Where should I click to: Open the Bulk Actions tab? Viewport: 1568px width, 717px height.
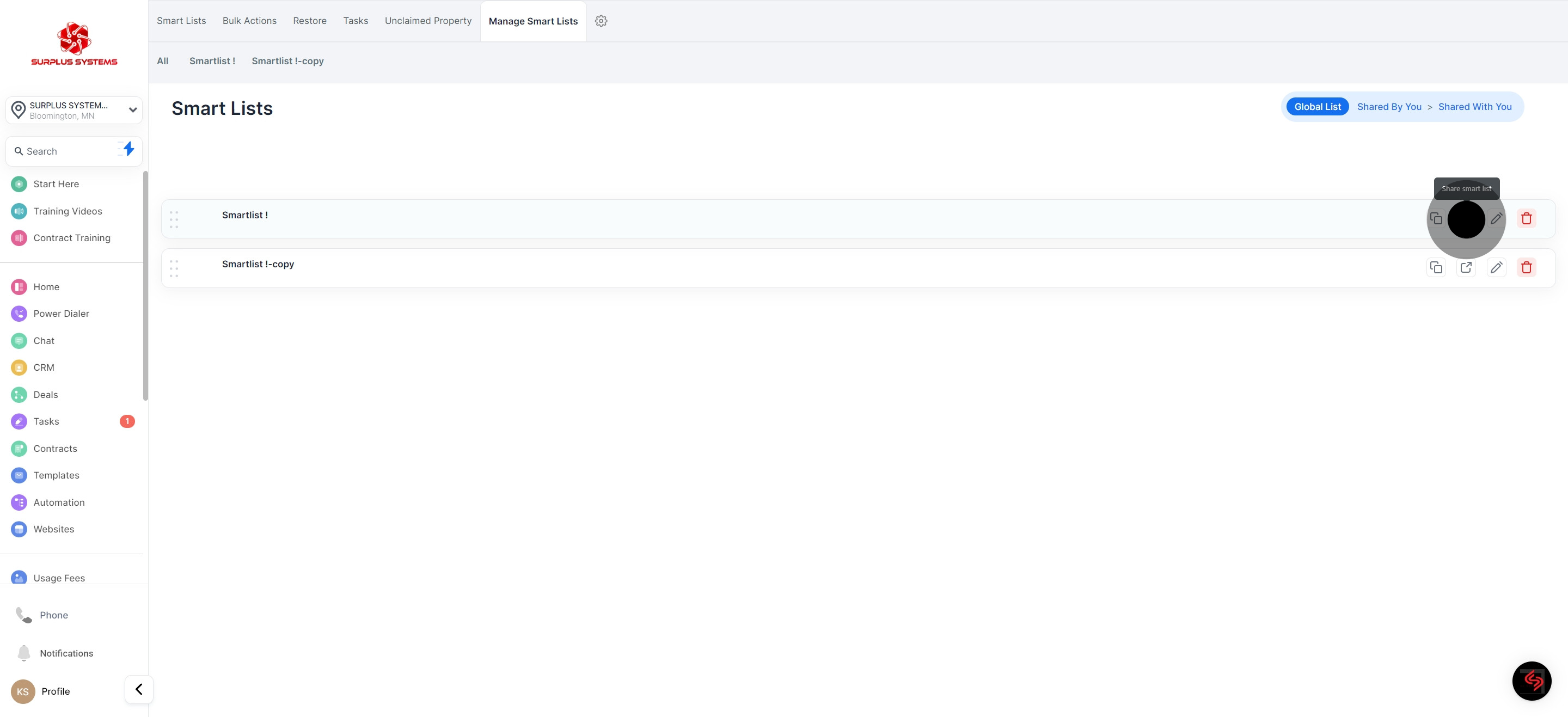pos(249,21)
